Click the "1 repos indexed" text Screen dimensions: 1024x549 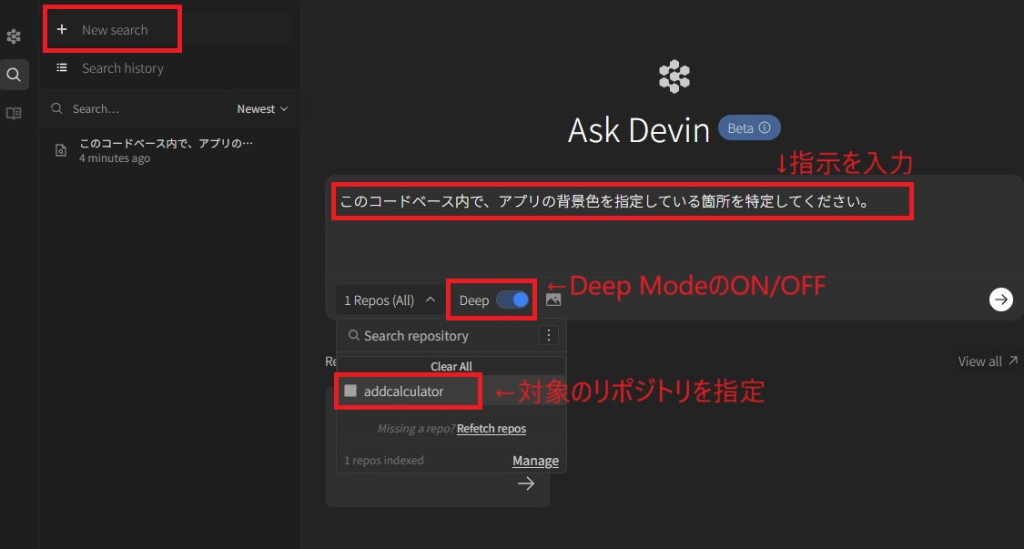(x=384, y=460)
